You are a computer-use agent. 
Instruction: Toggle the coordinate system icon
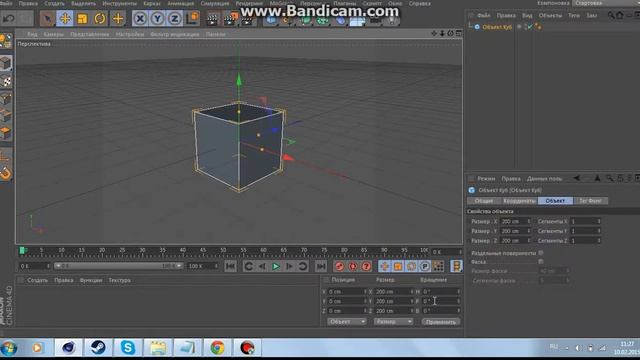192,19
